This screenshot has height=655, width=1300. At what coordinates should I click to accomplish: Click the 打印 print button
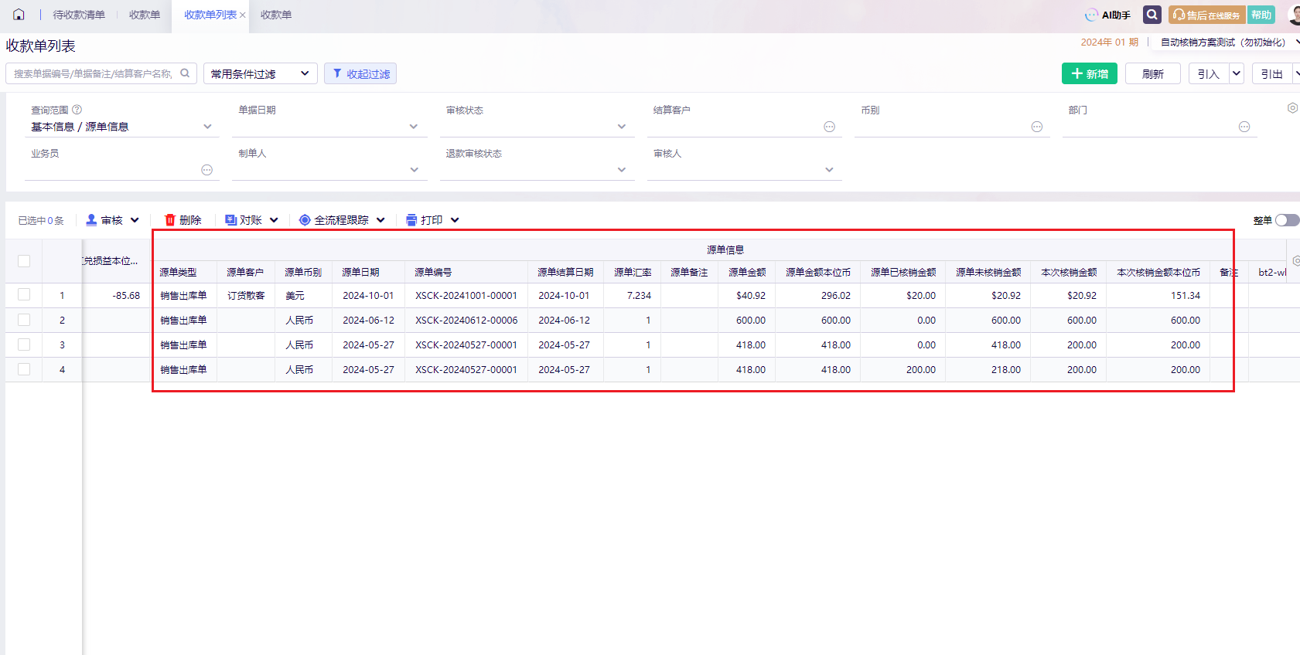pyautogui.click(x=424, y=220)
